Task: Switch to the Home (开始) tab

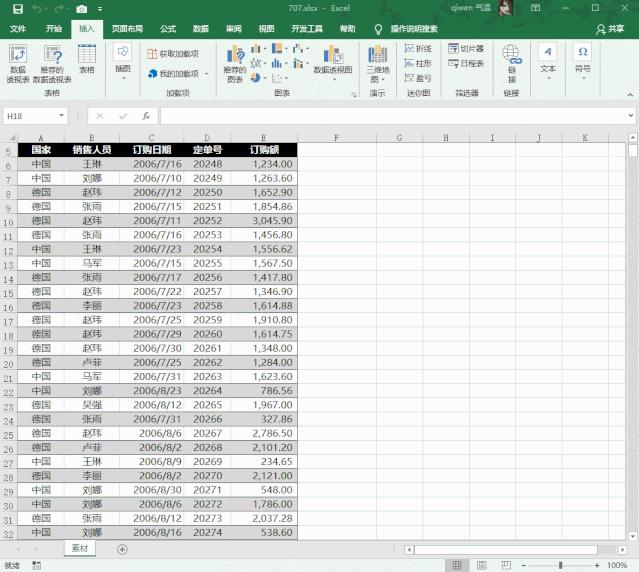Action: click(54, 29)
